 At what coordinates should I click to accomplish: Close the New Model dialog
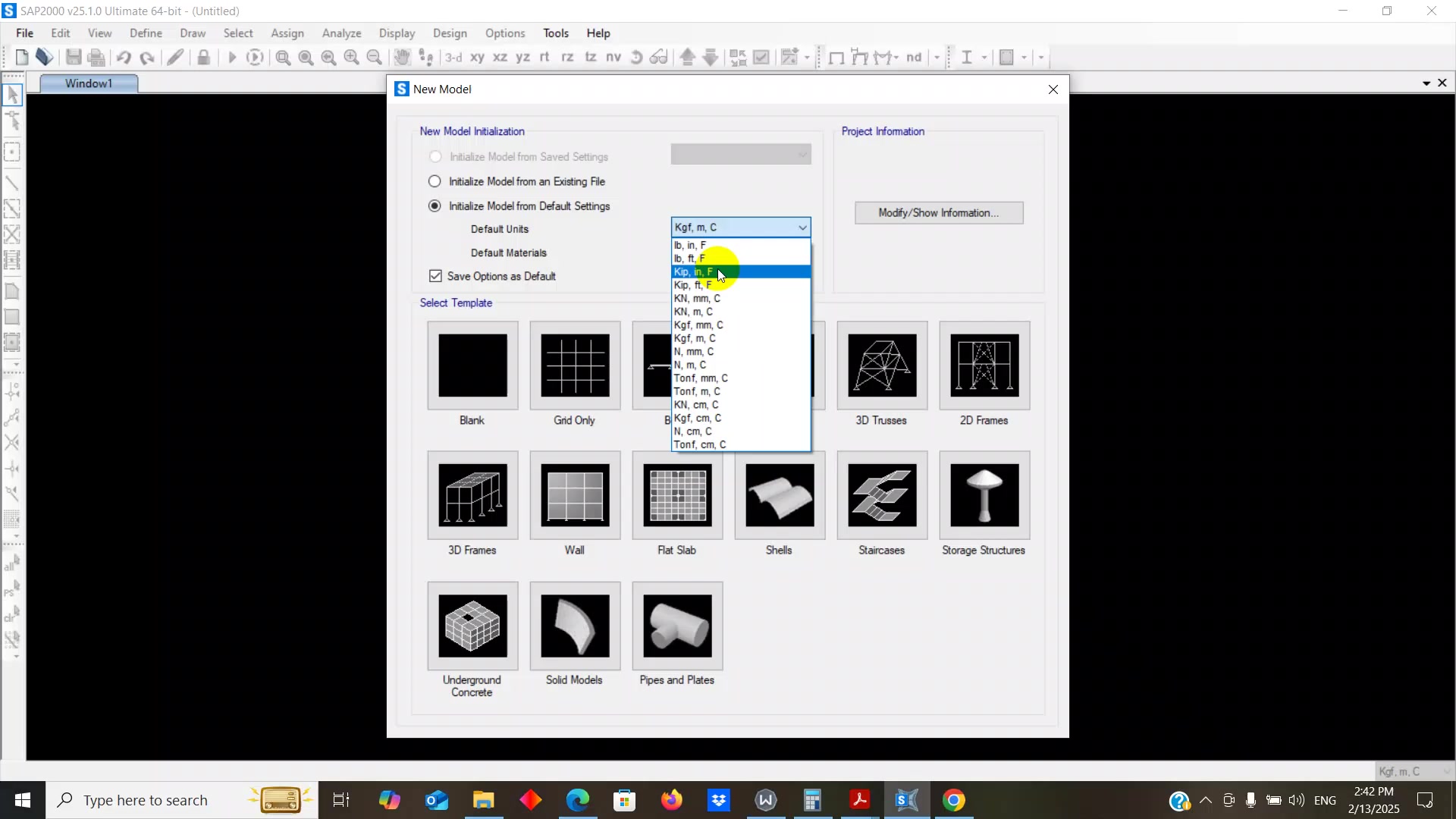tap(1053, 89)
